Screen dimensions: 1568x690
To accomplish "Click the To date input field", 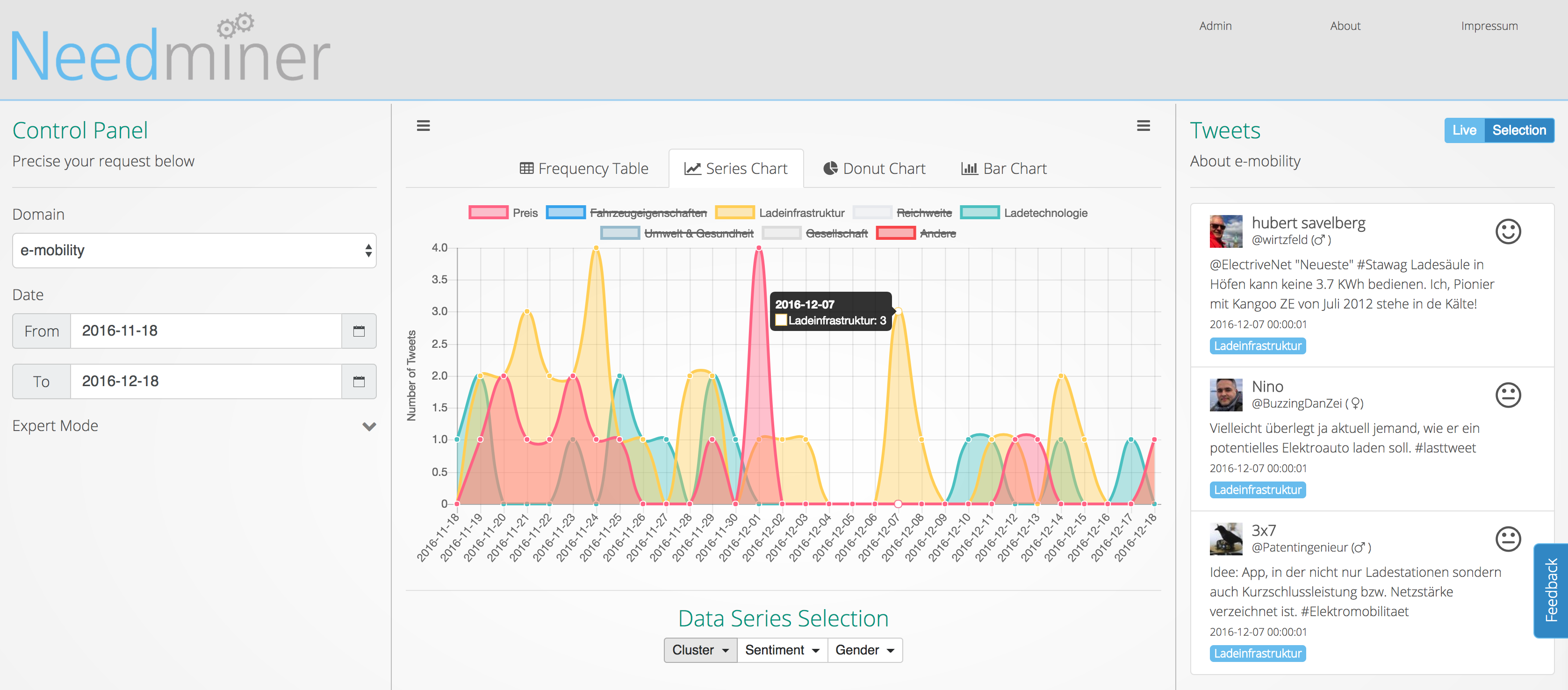I will tap(206, 381).
